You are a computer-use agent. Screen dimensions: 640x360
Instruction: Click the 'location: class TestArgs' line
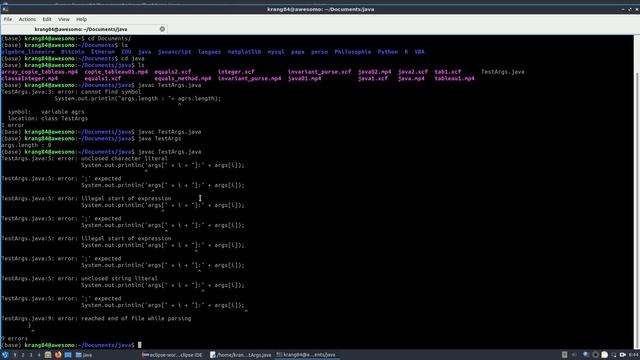(48, 118)
